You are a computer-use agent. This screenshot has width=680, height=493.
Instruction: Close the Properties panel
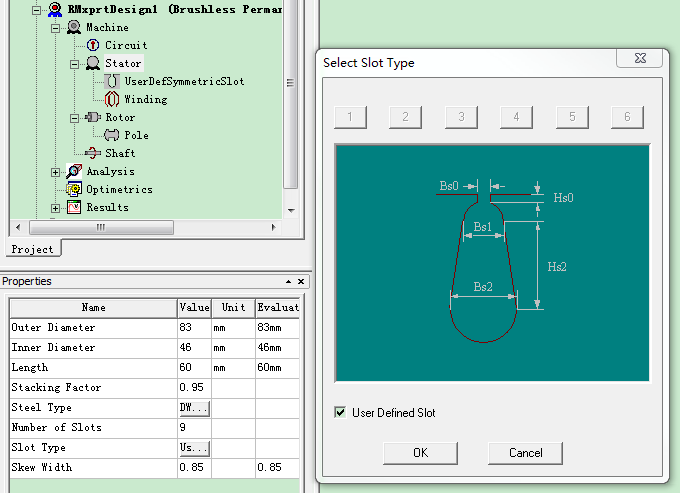(301, 281)
